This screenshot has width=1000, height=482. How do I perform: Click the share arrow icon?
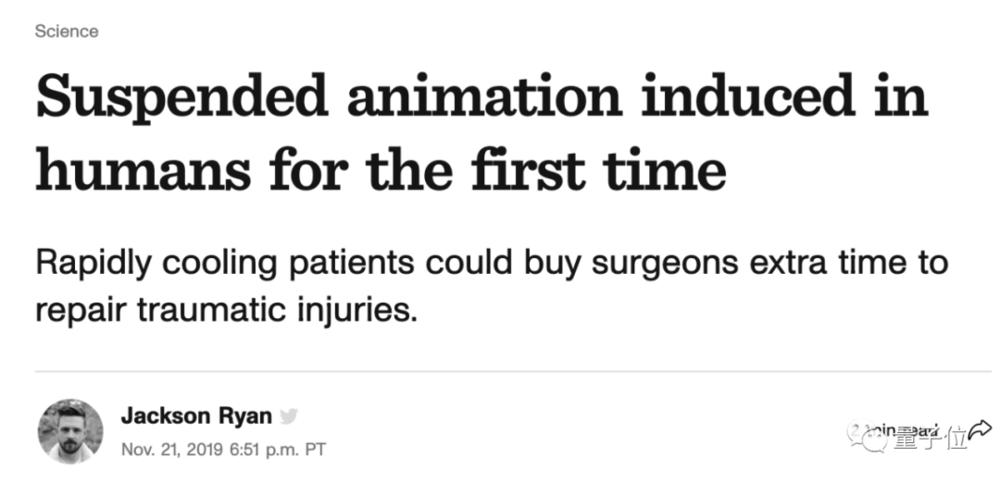(981, 430)
